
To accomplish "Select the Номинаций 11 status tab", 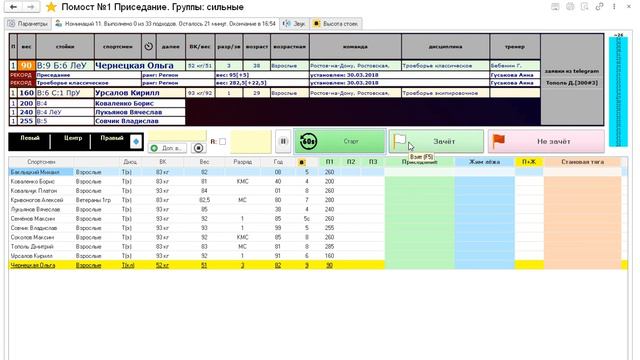I will pyautogui.click(x=165, y=24).
